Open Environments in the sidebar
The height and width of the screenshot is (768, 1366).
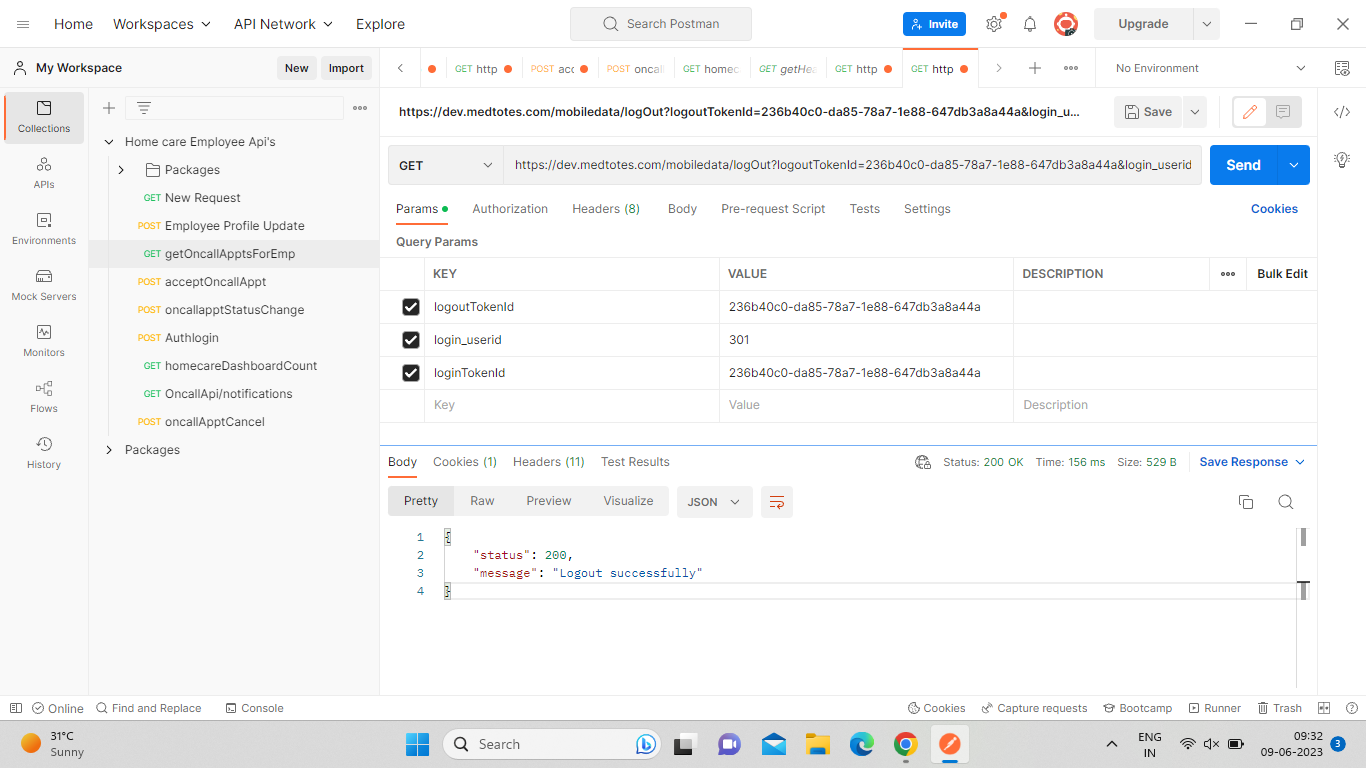click(44, 229)
